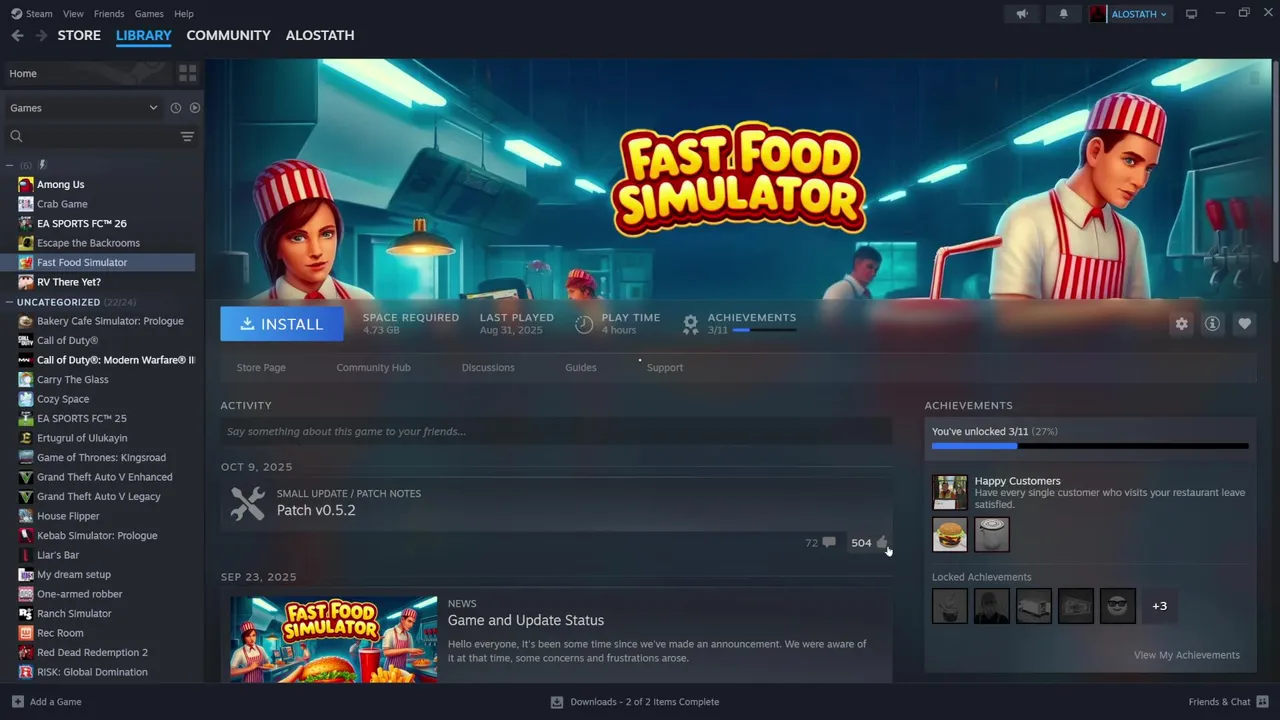The height and width of the screenshot is (720, 1280).
Task: Open game settings gear icon
Action: (x=1182, y=324)
